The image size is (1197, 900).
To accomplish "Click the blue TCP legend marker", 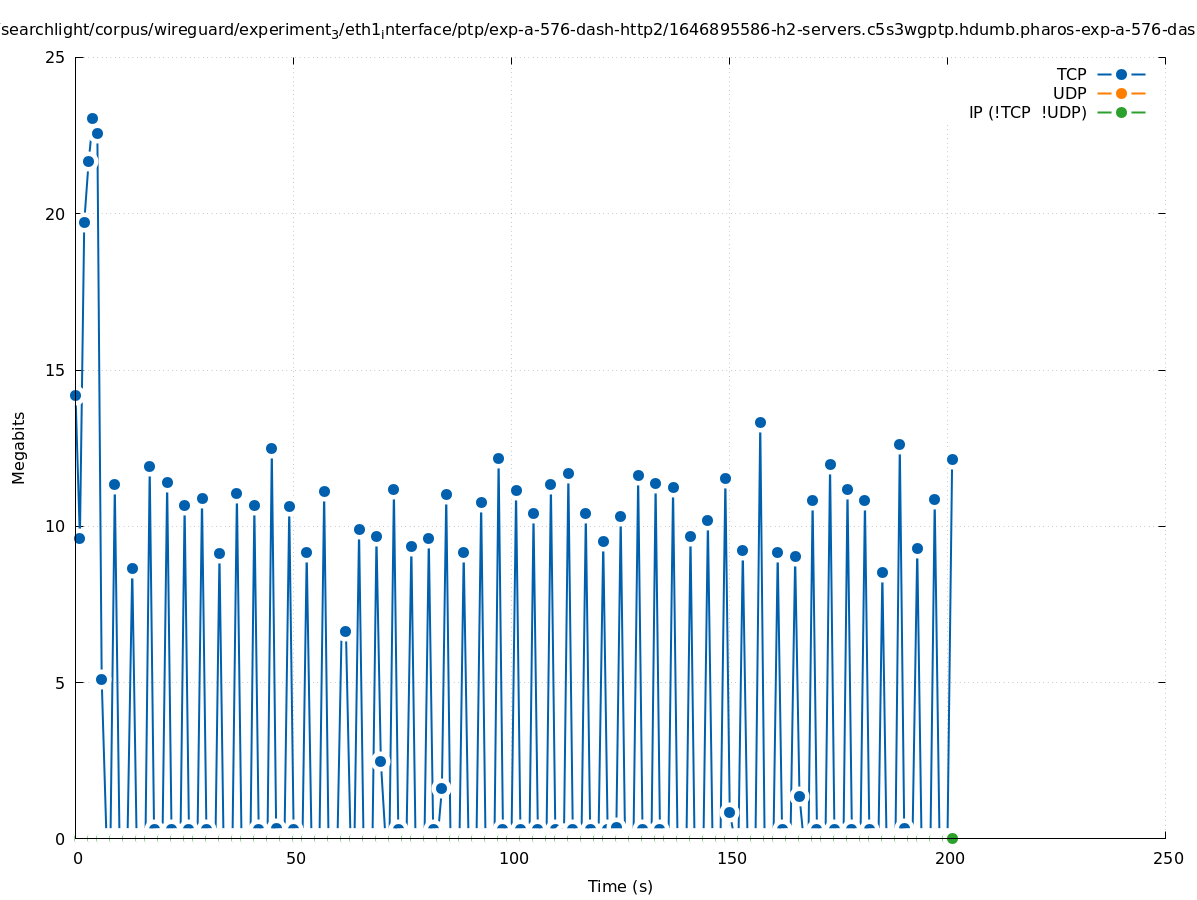I will tap(1121, 75).
